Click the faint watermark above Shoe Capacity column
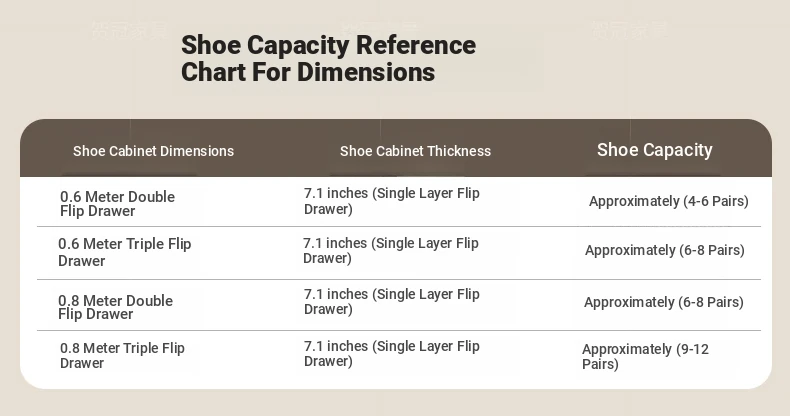Image resolution: width=790 pixels, height=416 pixels. coord(630,30)
